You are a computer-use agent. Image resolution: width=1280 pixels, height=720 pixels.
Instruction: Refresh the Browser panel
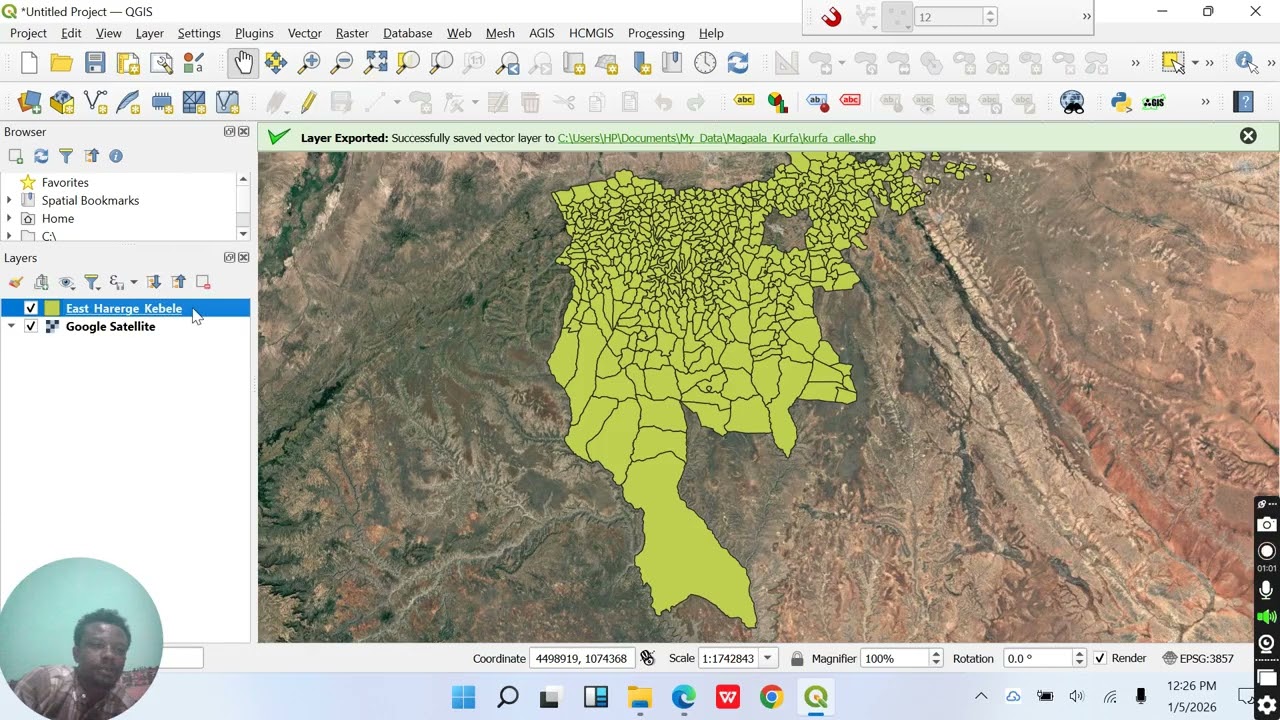(x=41, y=156)
